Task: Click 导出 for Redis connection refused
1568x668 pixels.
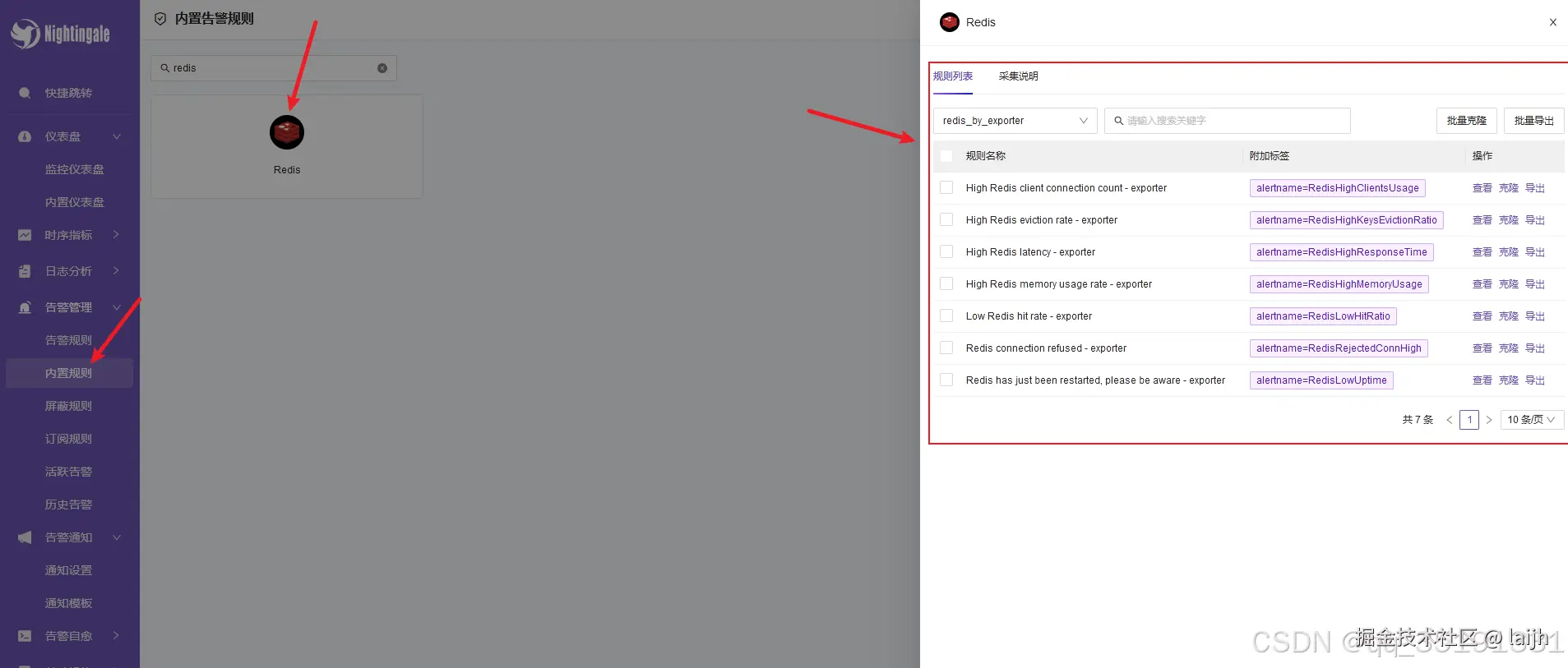Action: click(x=1535, y=348)
